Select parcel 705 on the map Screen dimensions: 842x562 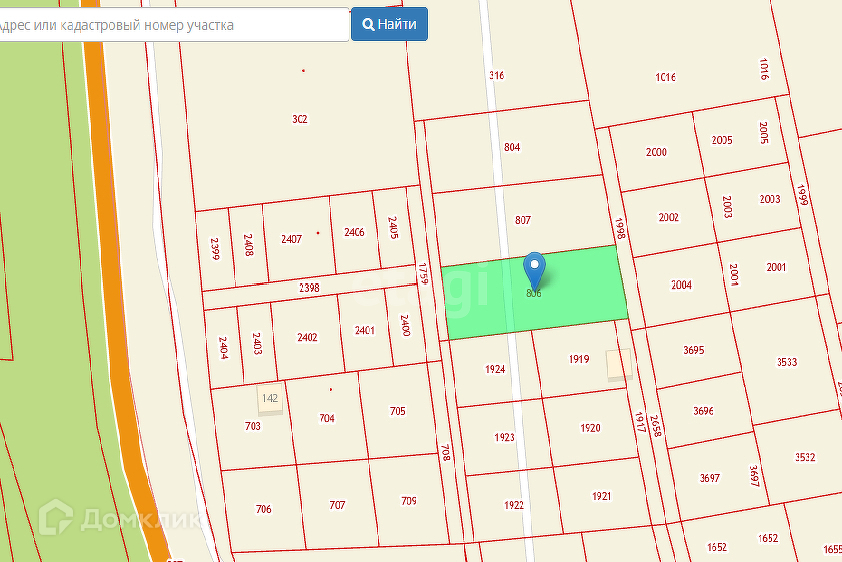pos(397,411)
